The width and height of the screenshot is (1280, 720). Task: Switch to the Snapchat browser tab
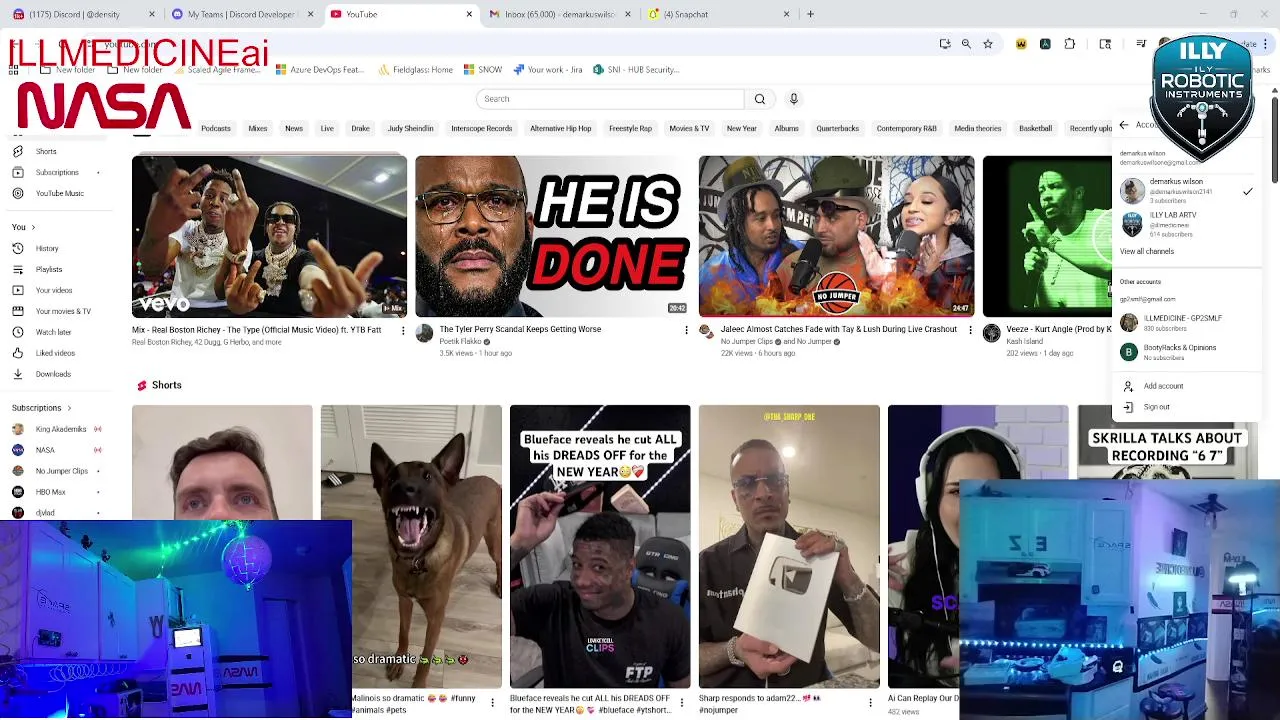[718, 14]
